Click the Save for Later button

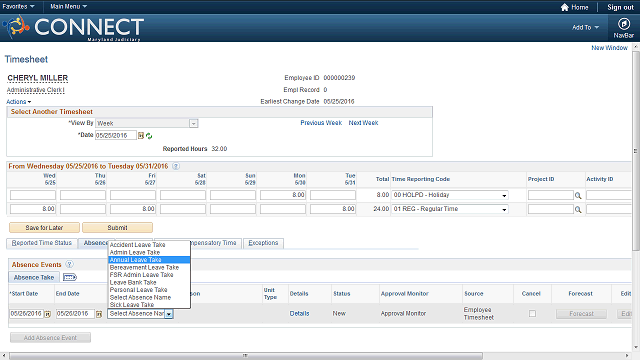tap(44, 228)
